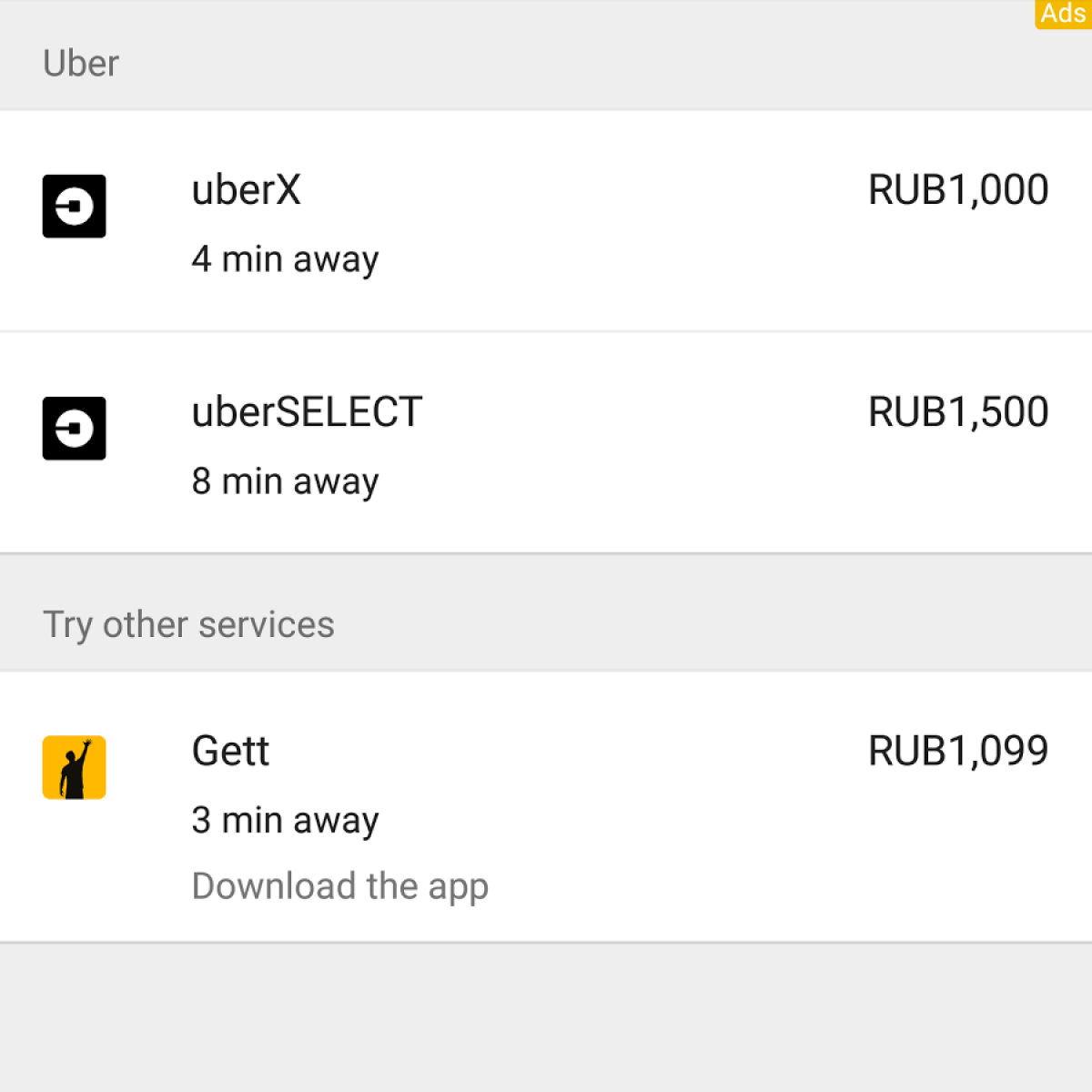Click the yellow Gett app icon
This screenshot has width=1092, height=1092.
click(74, 767)
